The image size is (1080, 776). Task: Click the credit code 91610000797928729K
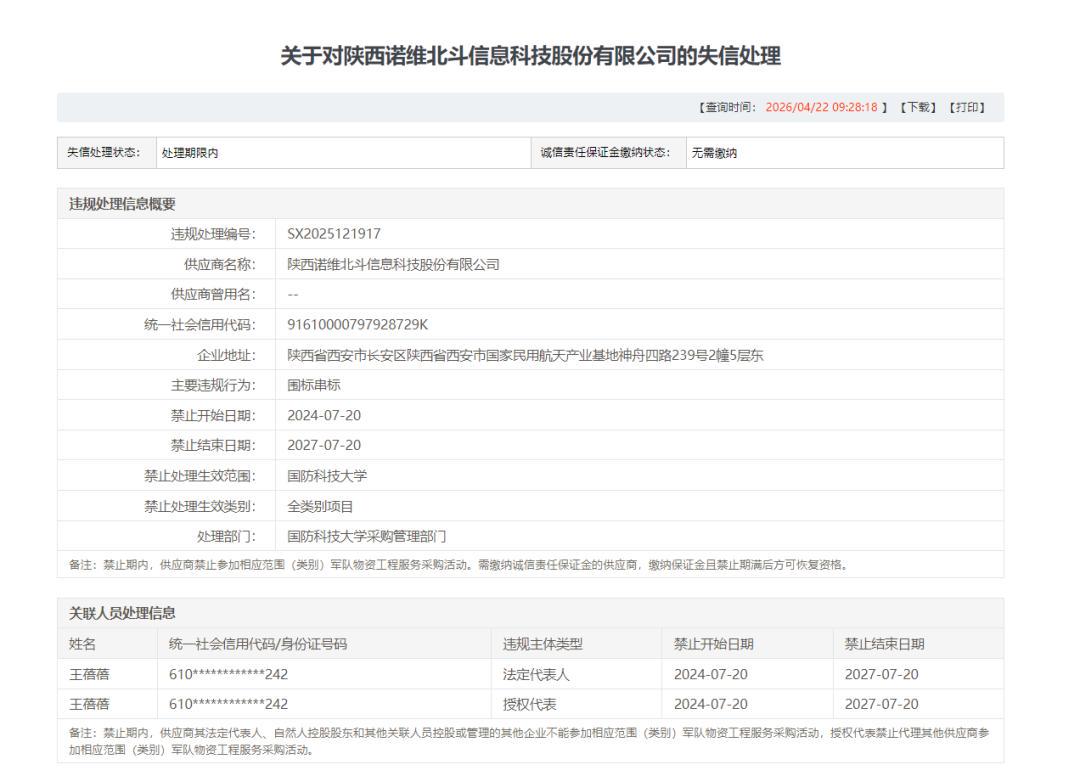pos(357,324)
